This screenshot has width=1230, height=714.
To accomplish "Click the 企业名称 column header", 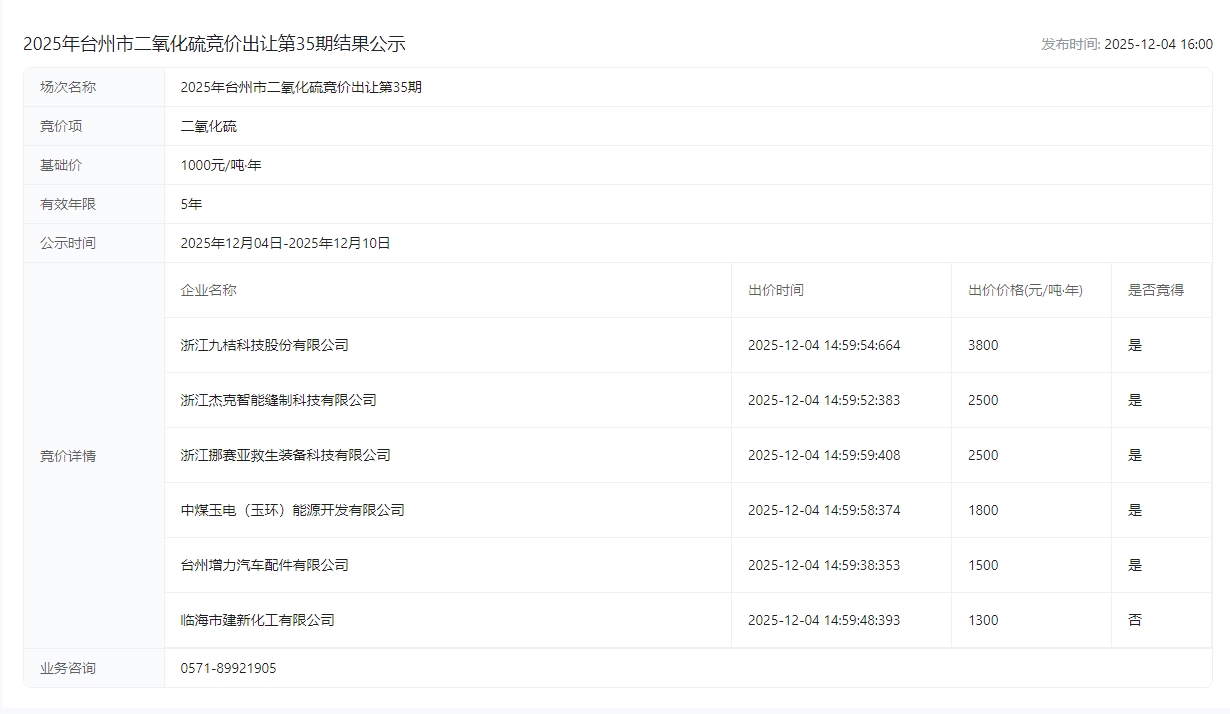I will [x=208, y=290].
